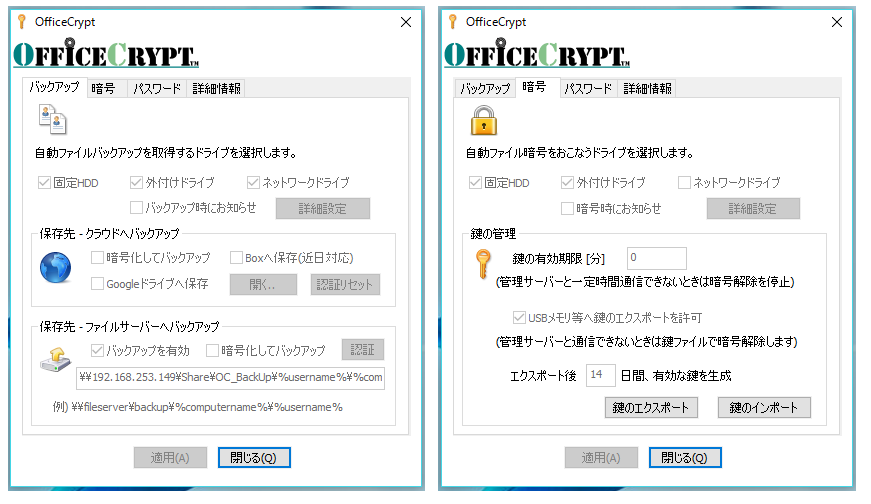Toggle 固定HDD checkbox in right window
871x504 pixels.
[475, 182]
